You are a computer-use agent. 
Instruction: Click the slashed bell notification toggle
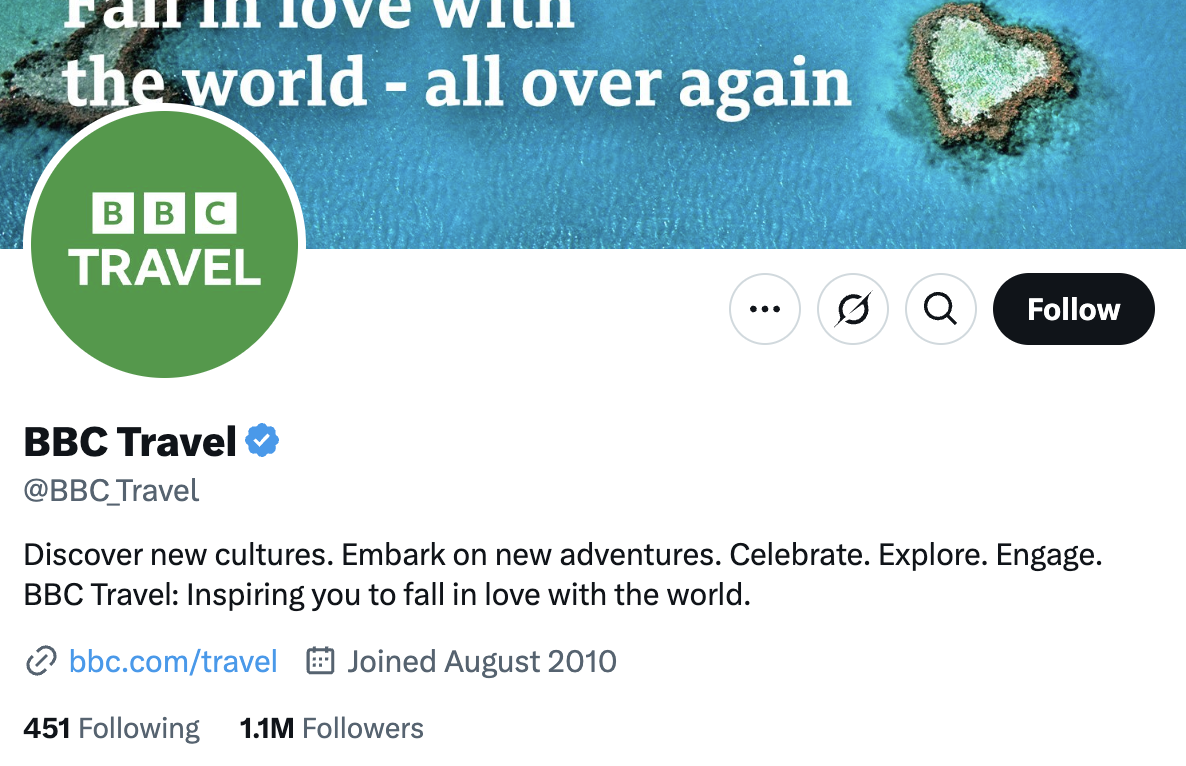[x=852, y=309]
